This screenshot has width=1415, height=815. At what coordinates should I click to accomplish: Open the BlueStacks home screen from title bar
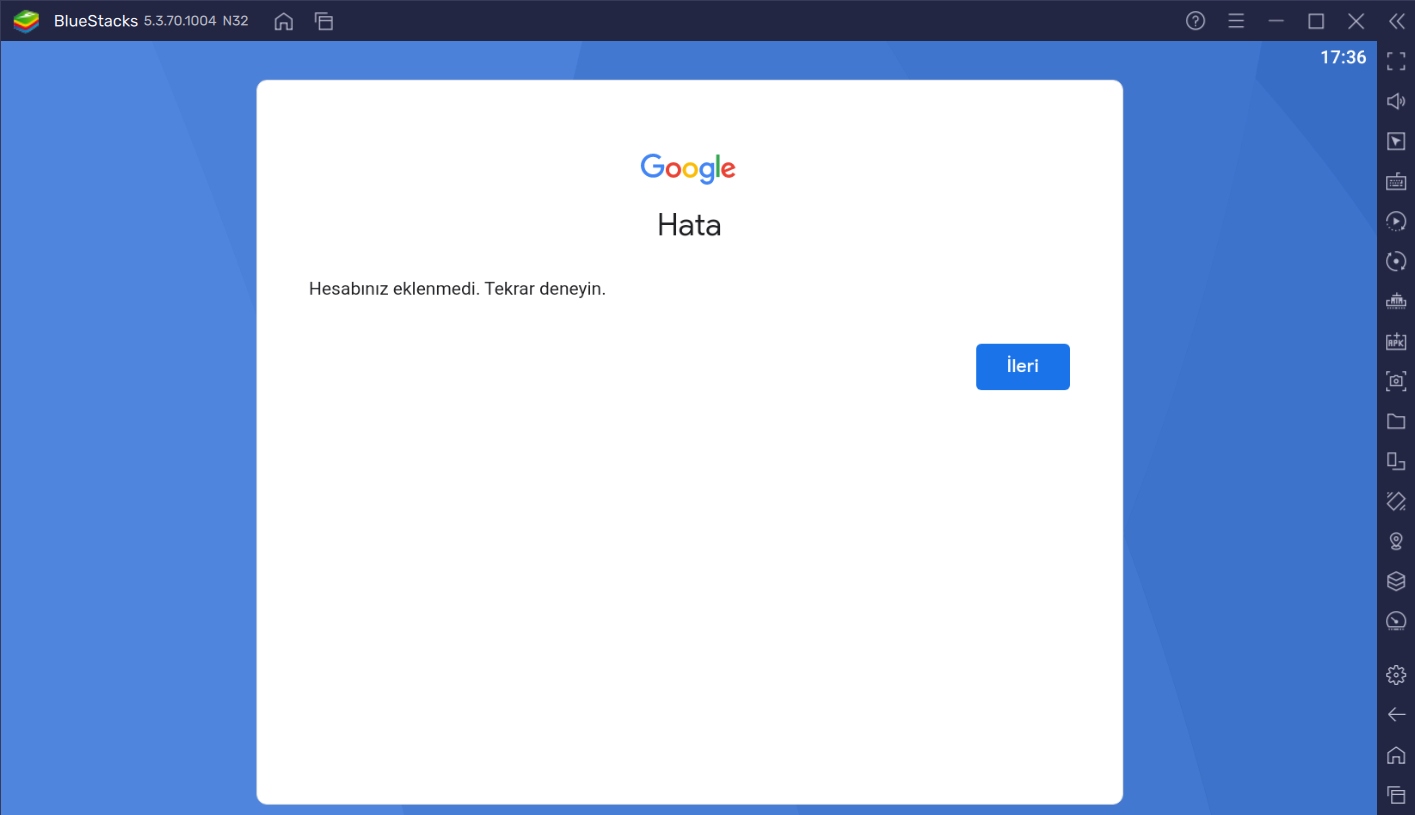pyautogui.click(x=284, y=21)
